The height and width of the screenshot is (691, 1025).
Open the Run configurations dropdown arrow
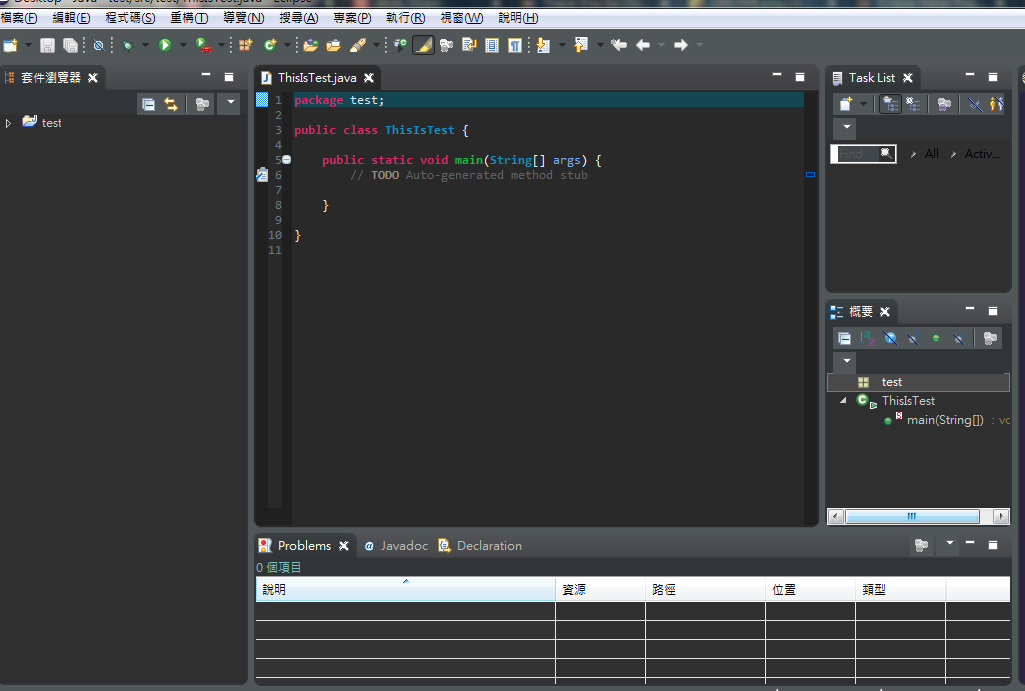(x=183, y=45)
